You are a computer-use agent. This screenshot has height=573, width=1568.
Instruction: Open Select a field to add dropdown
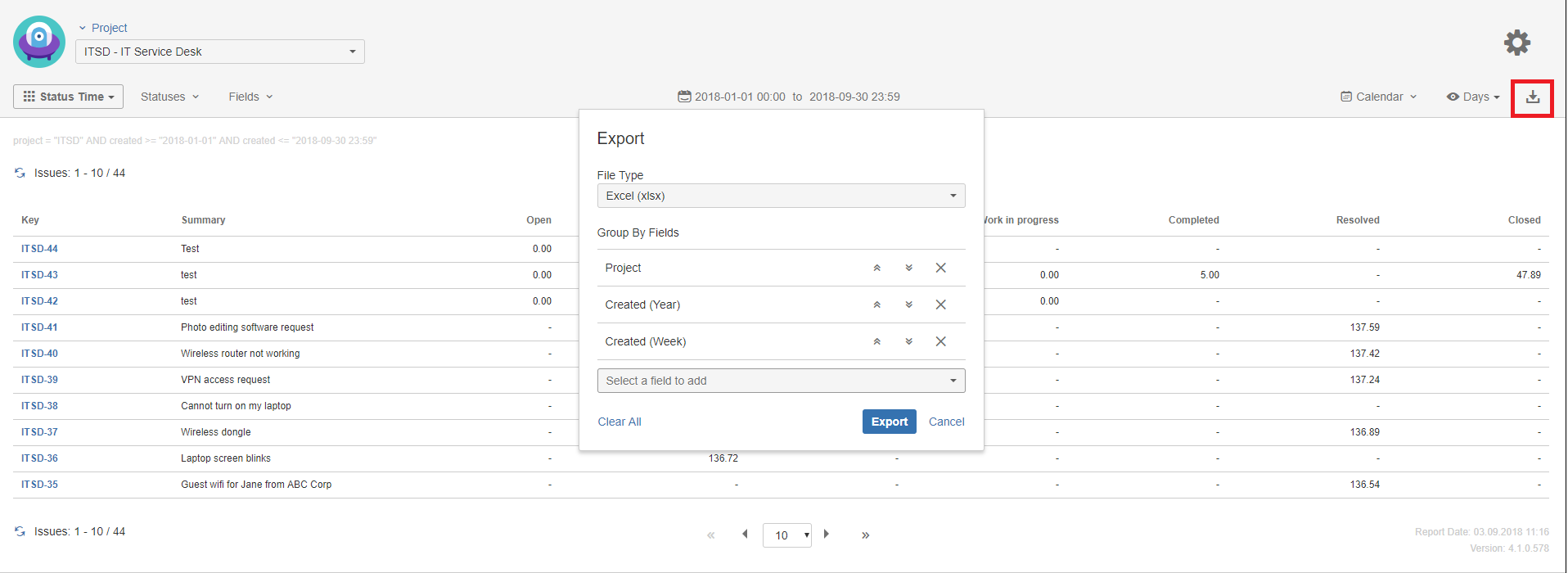coord(781,381)
